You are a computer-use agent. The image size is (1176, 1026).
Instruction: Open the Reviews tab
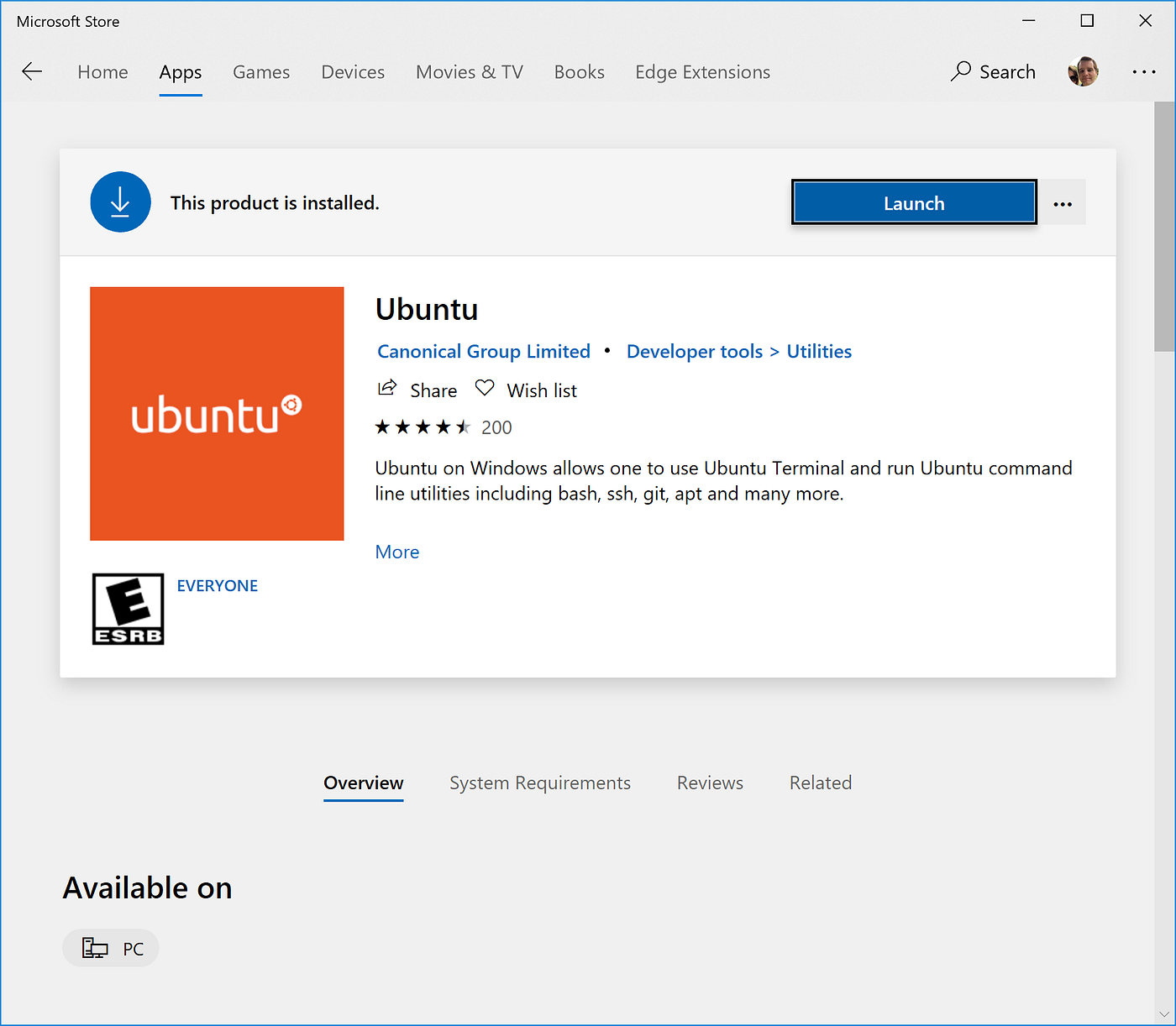[x=710, y=783]
